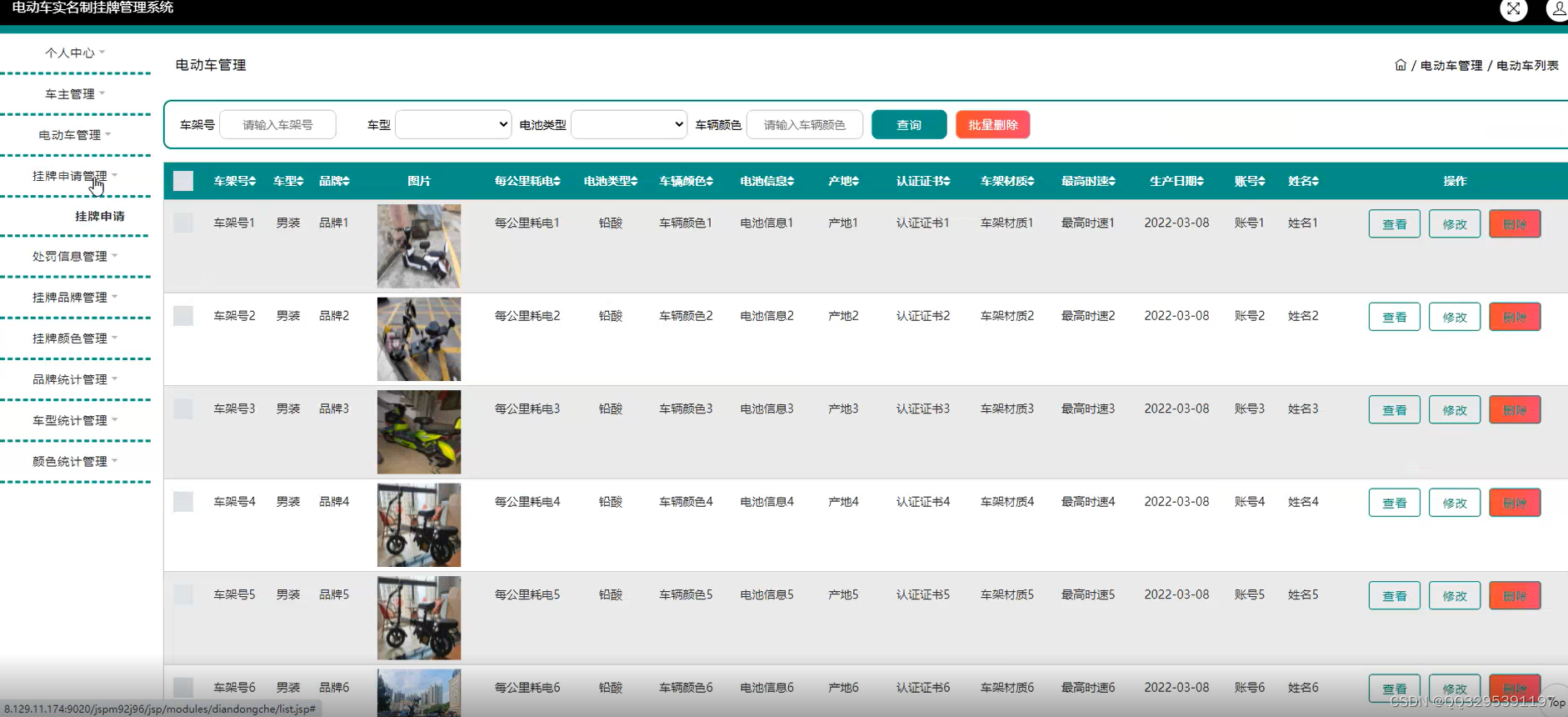Image resolution: width=1568 pixels, height=717 pixels.
Task: Check the row checkbox for 车架号5
Action: (x=183, y=594)
